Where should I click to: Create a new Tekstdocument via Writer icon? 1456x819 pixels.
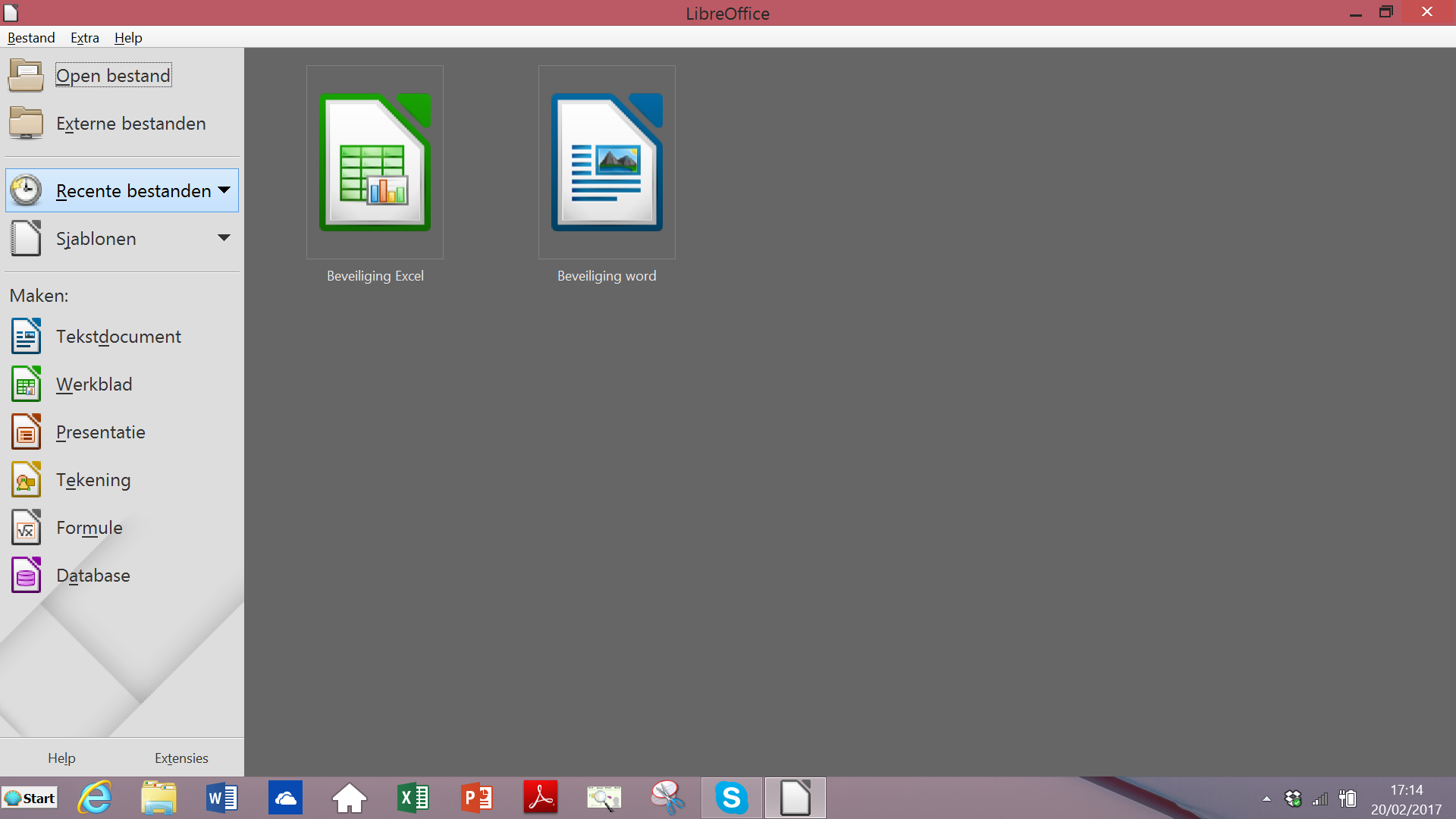(26, 337)
